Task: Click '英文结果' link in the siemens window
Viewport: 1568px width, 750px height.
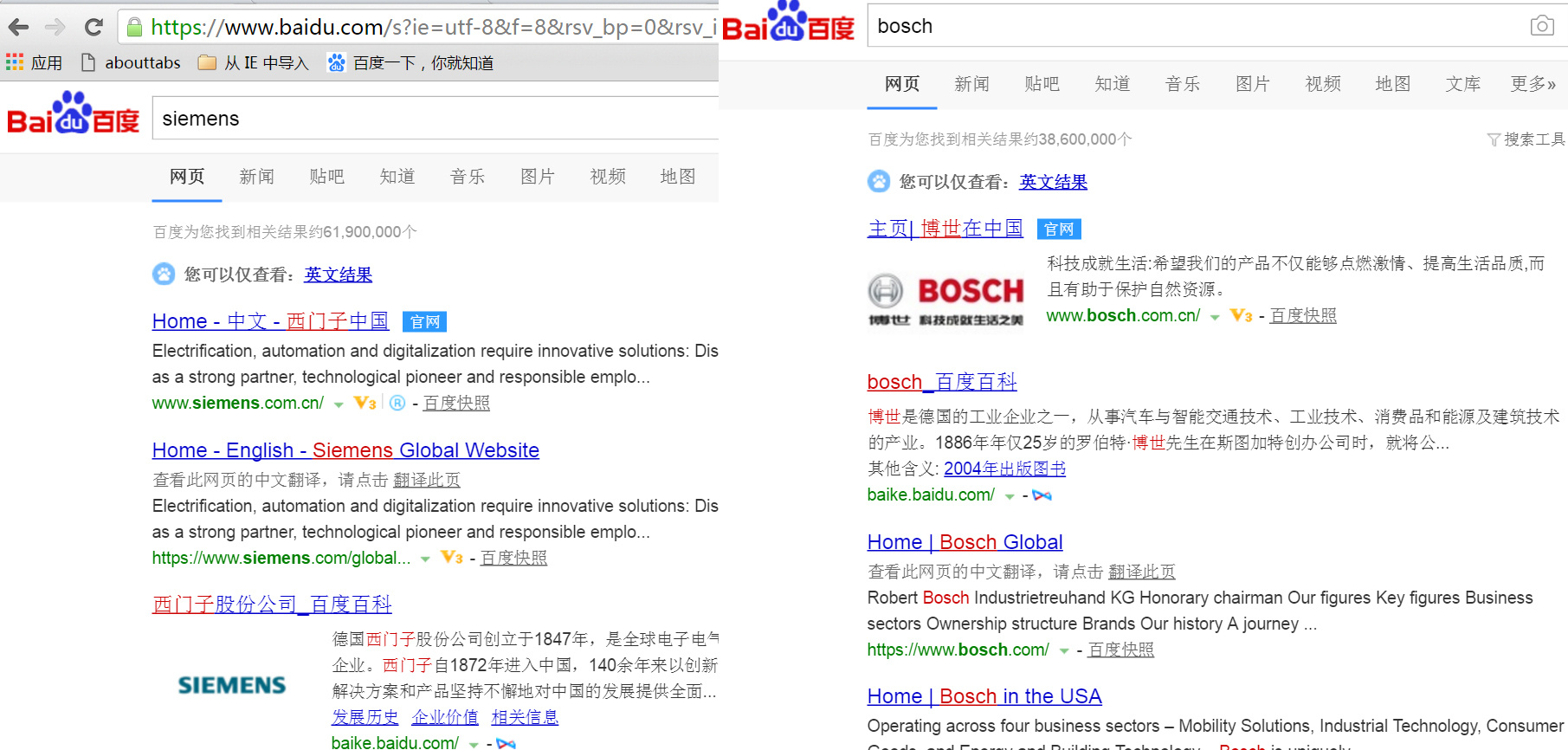Action: [x=339, y=275]
